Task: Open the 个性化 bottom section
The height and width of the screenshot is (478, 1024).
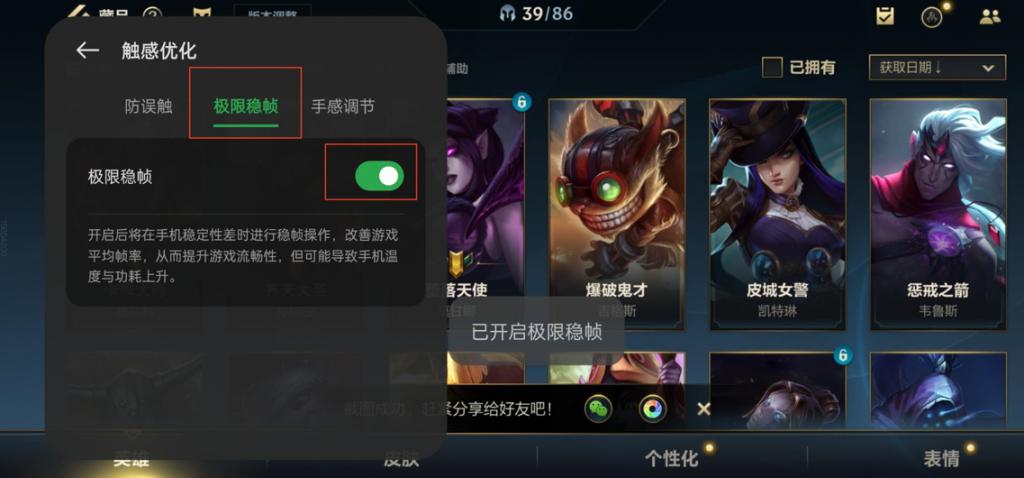Action: pyautogui.click(x=671, y=458)
